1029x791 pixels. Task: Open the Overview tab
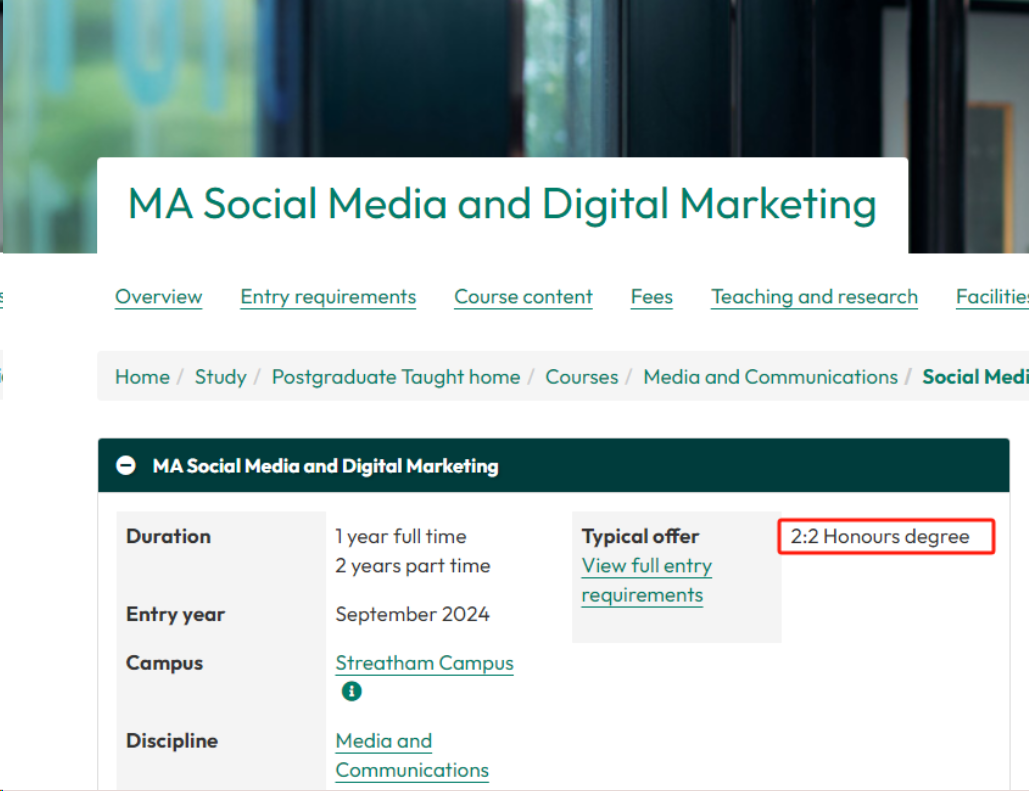click(158, 297)
